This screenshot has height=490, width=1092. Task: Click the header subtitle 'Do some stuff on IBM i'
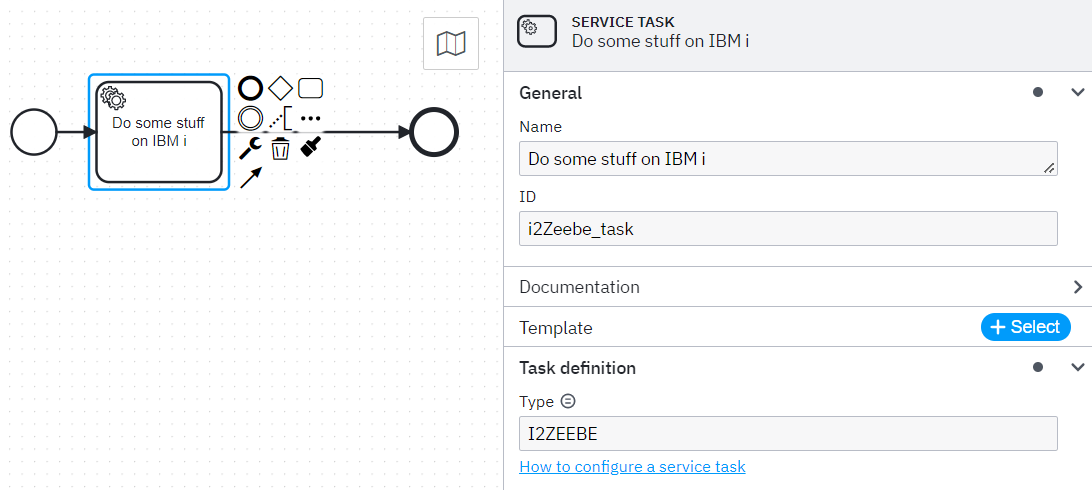coord(660,40)
